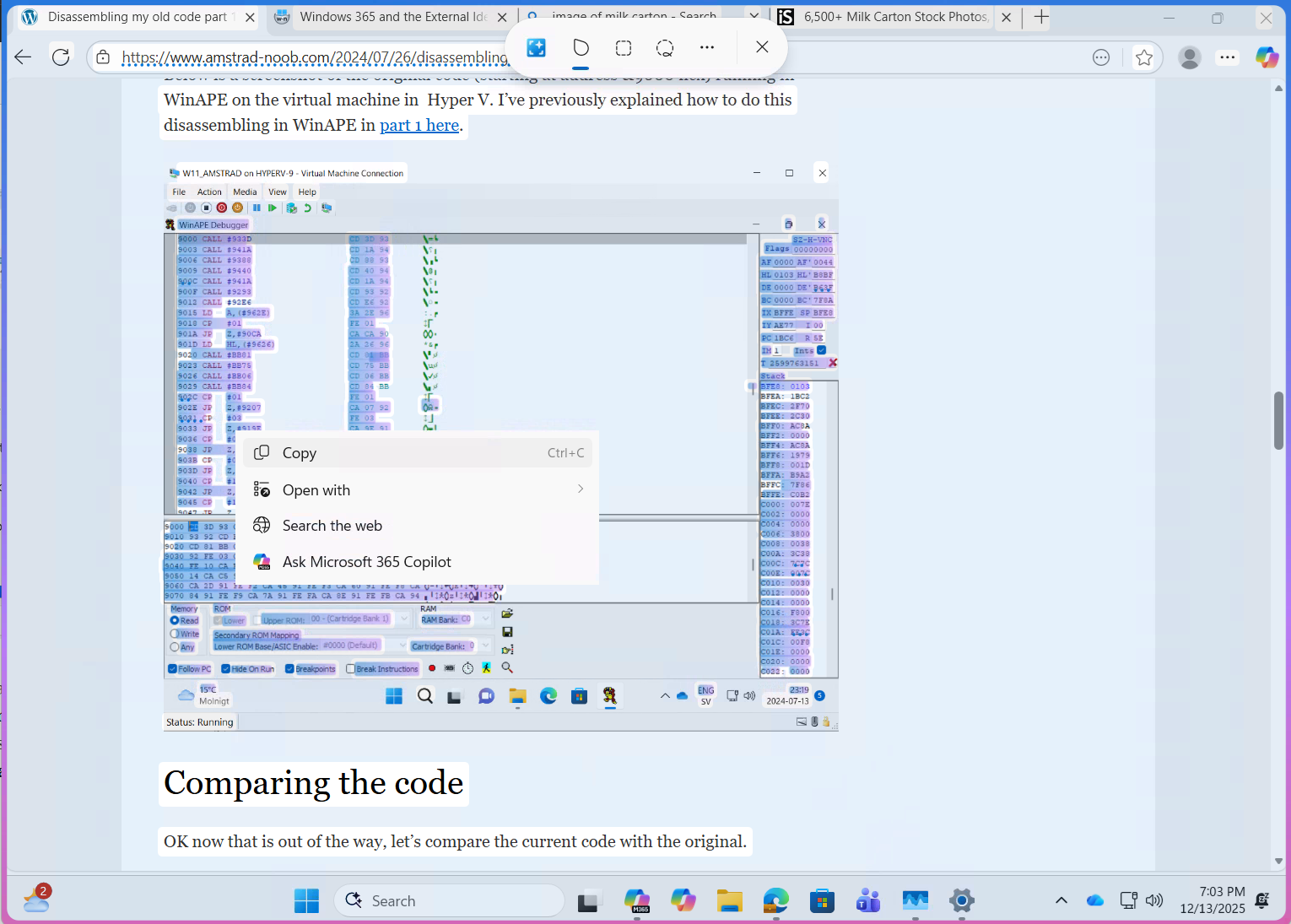This screenshot has height=924, width=1291.
Task: Open Copilot from the Edge browser toolbar
Action: click(1267, 57)
